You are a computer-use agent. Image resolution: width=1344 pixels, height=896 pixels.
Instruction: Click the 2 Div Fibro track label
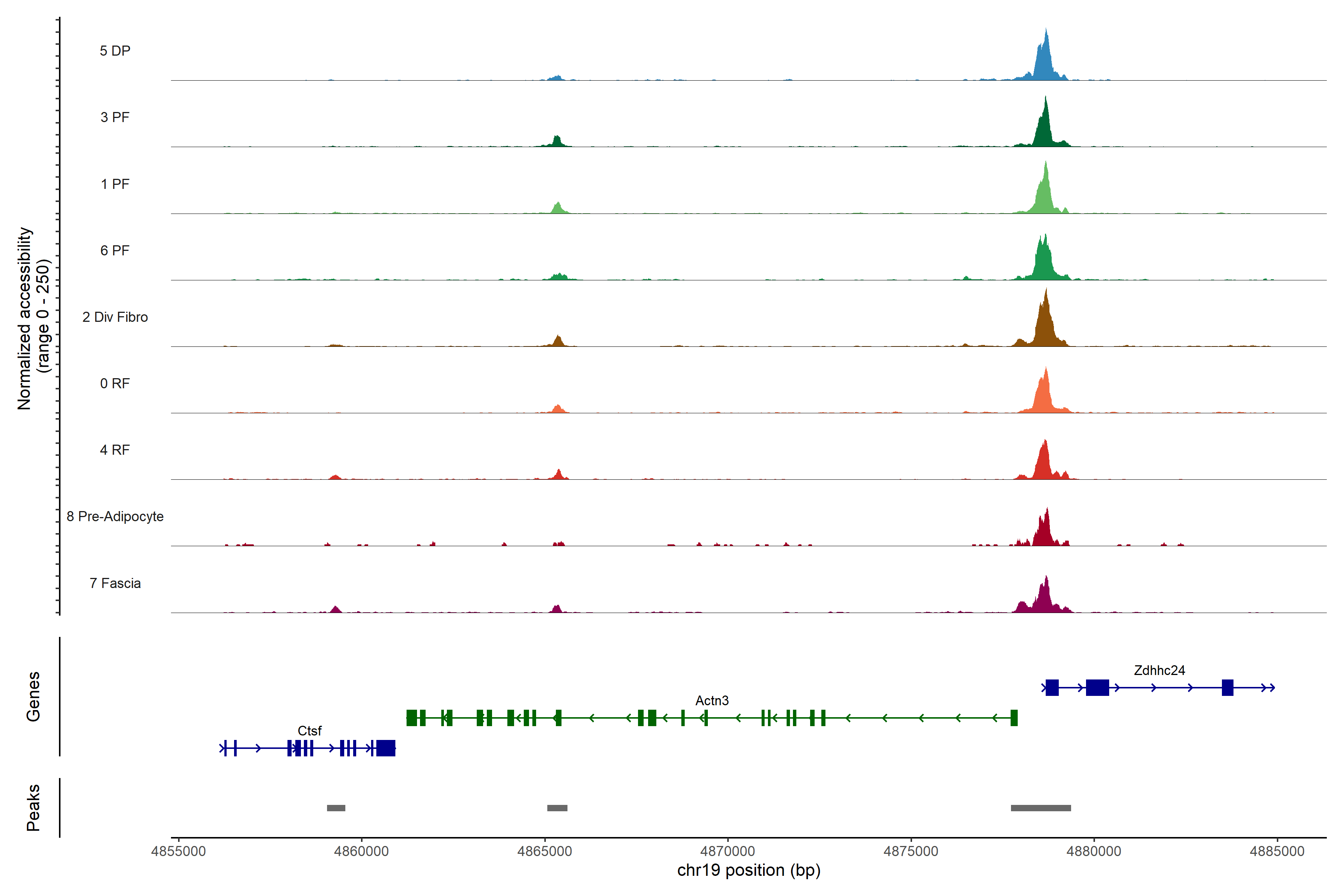click(x=115, y=317)
